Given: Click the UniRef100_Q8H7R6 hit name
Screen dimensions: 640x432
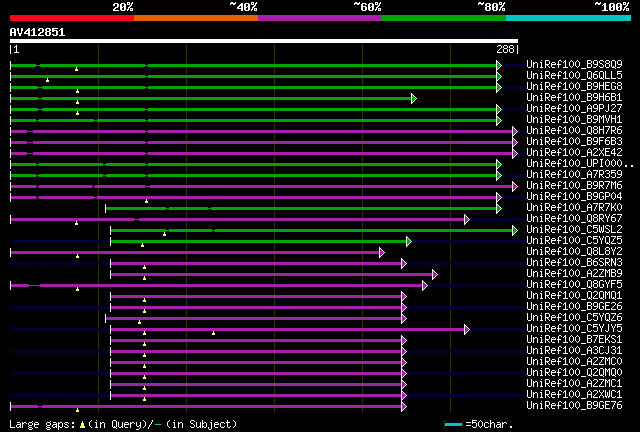Looking at the screenshot, I should click(574, 130).
